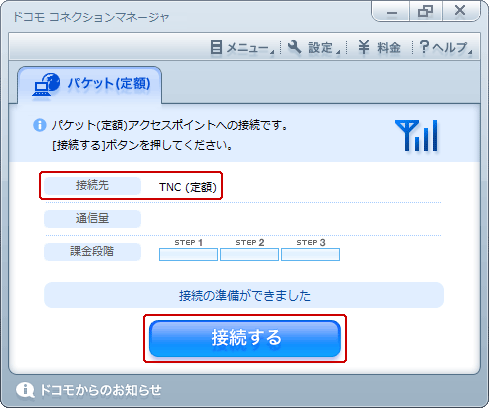Click the STEP 1 billing progress bar
489x408 pixels.
coord(188,254)
